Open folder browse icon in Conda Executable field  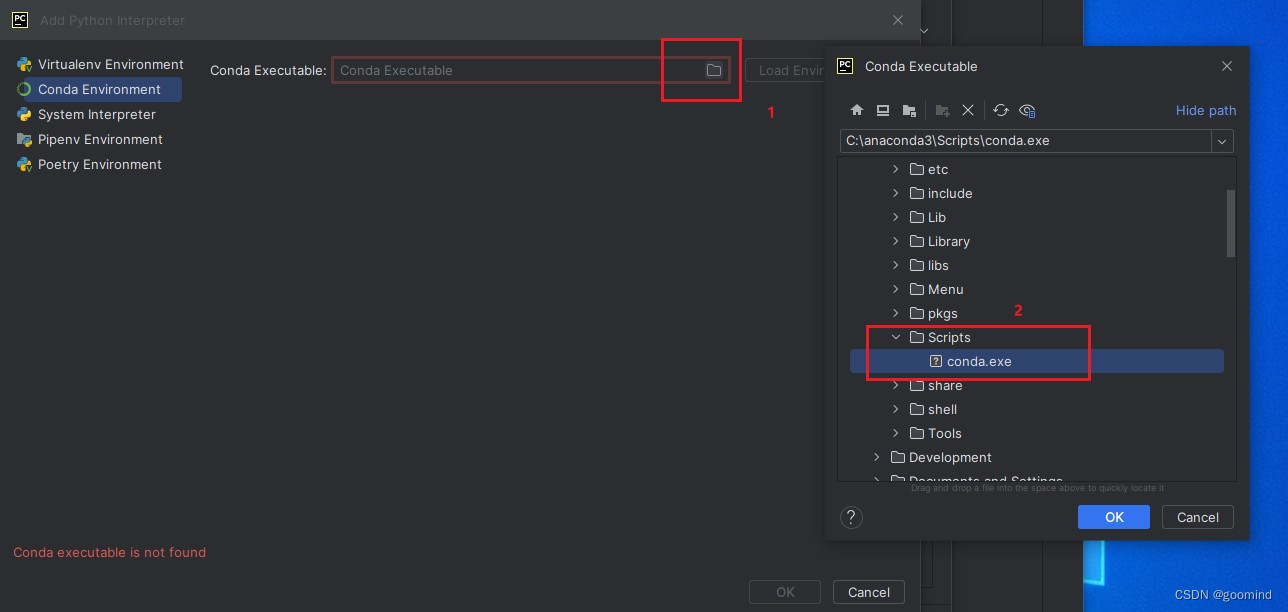714,70
